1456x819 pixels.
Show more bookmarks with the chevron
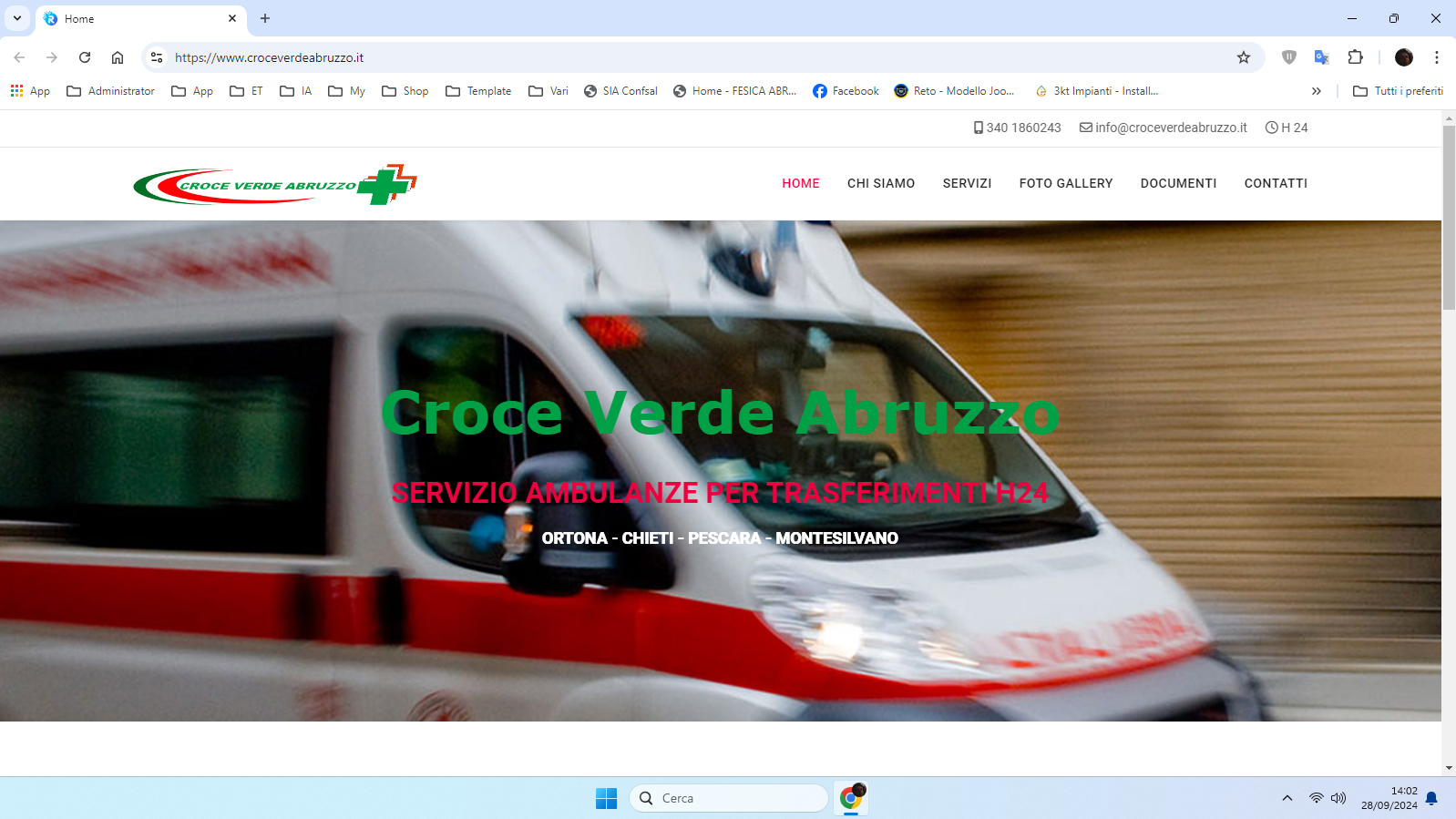1316,91
